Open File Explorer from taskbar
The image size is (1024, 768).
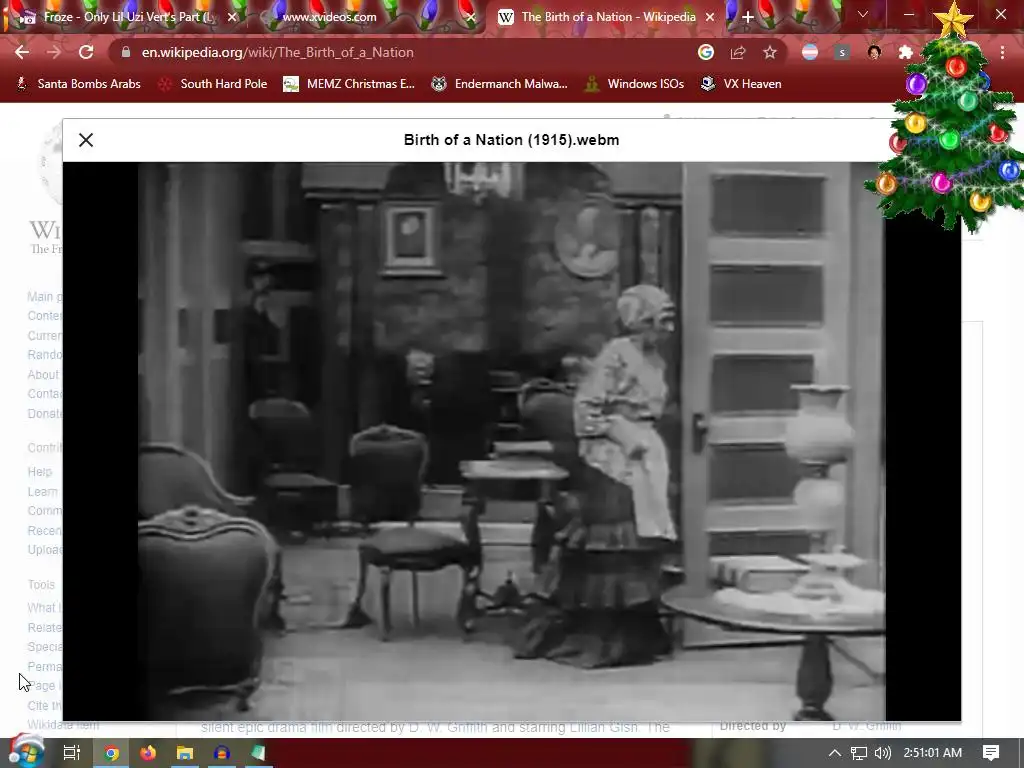[x=184, y=753]
